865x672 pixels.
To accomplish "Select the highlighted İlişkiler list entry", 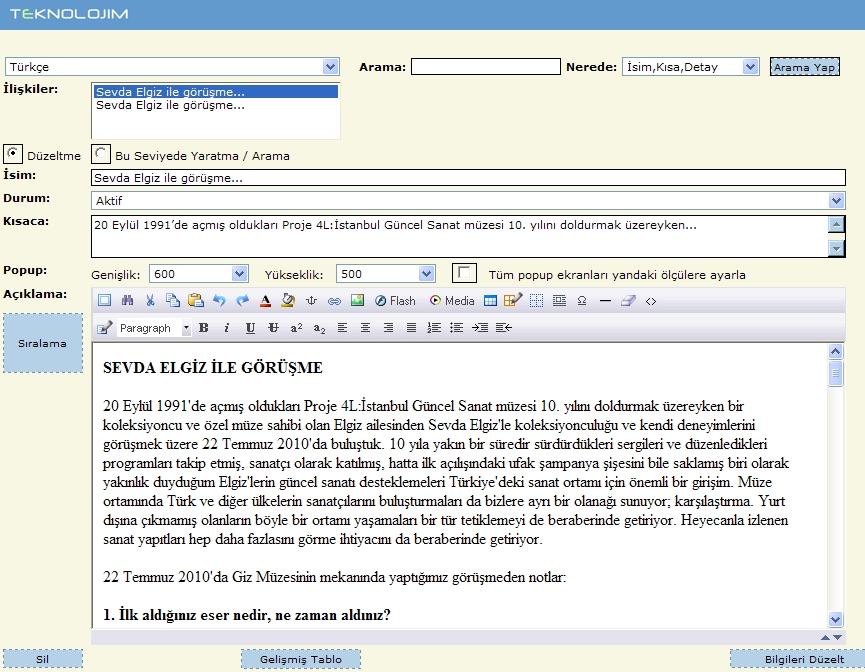I will coord(216,92).
